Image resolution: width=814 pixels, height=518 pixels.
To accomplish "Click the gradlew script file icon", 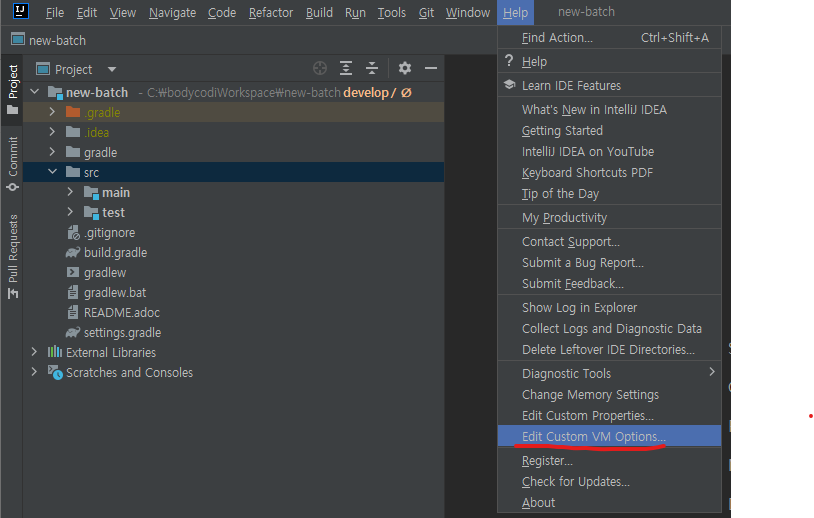I will coord(73,272).
